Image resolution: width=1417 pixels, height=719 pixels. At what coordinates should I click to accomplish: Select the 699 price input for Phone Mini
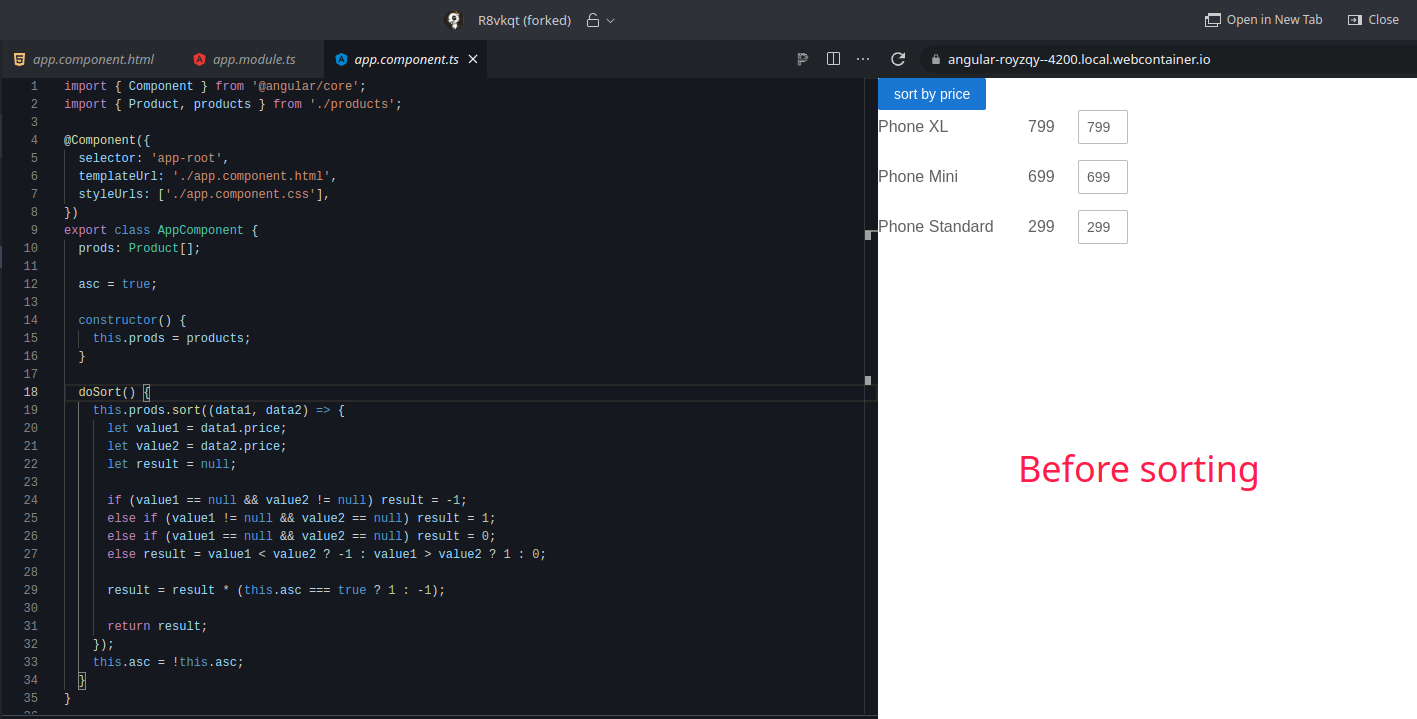tap(1102, 176)
